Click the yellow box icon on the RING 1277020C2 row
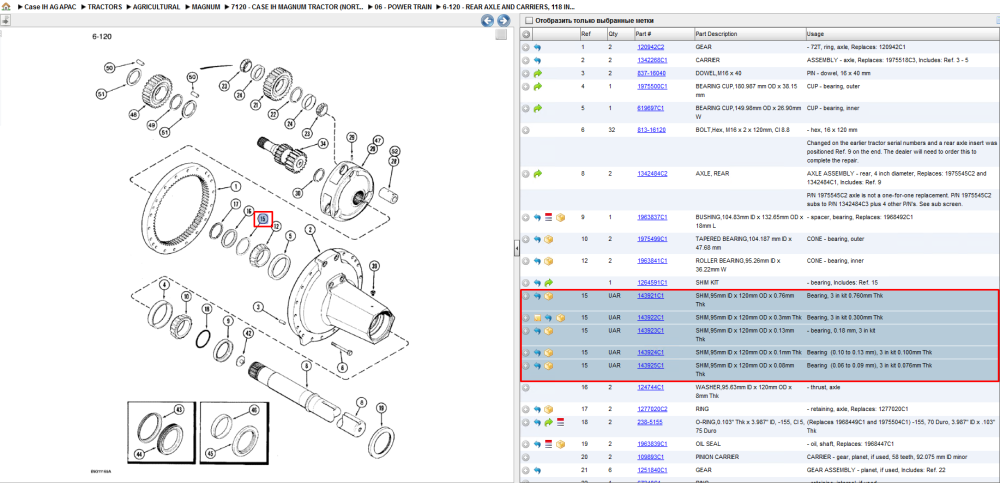1000x483 pixels. pyautogui.click(x=548, y=409)
